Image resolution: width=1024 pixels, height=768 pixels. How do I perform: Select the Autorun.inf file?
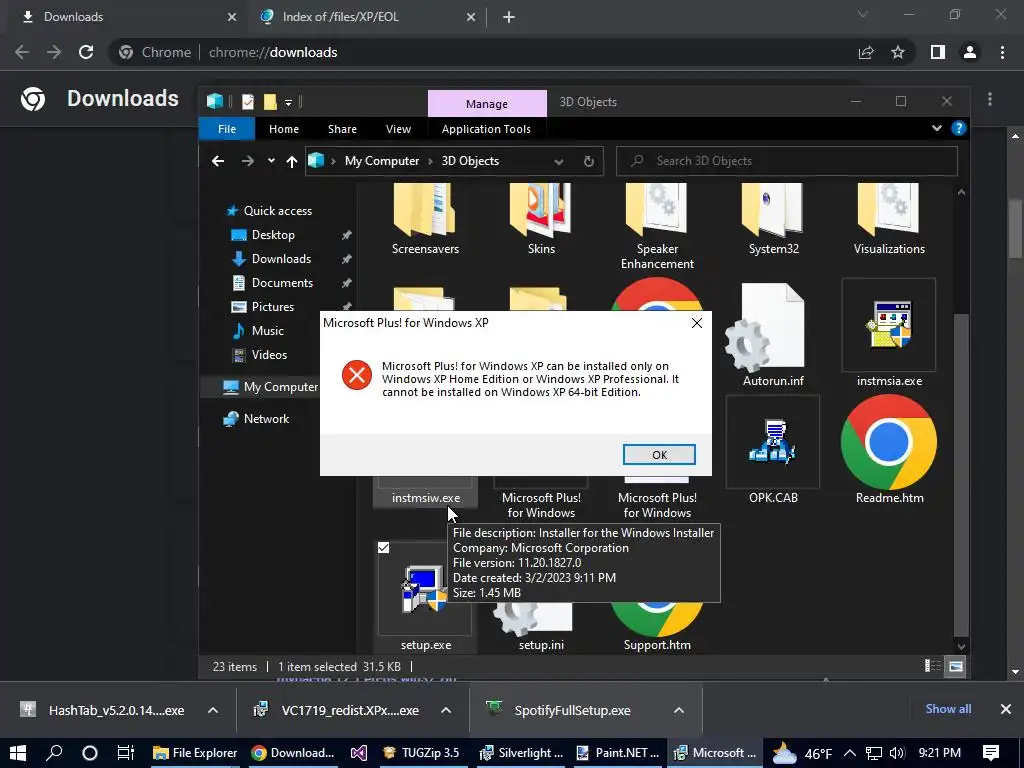pyautogui.click(x=773, y=335)
